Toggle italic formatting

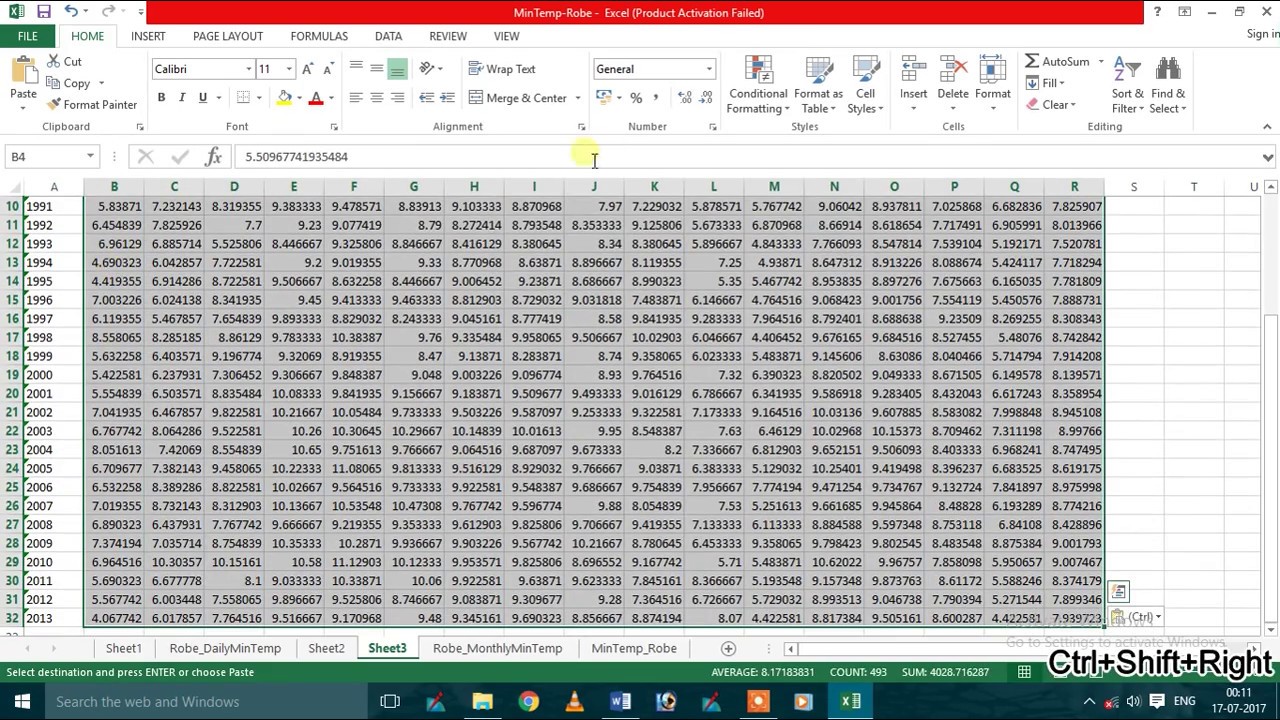182,97
